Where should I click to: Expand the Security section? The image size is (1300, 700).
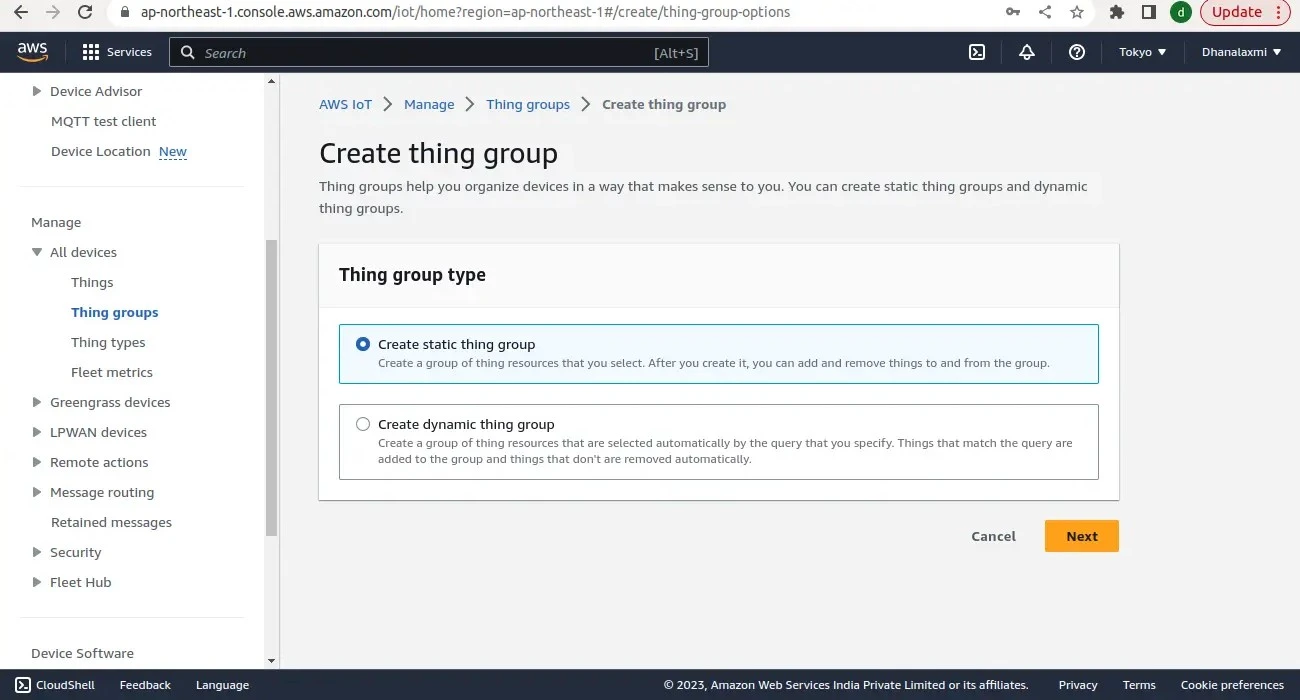37,552
